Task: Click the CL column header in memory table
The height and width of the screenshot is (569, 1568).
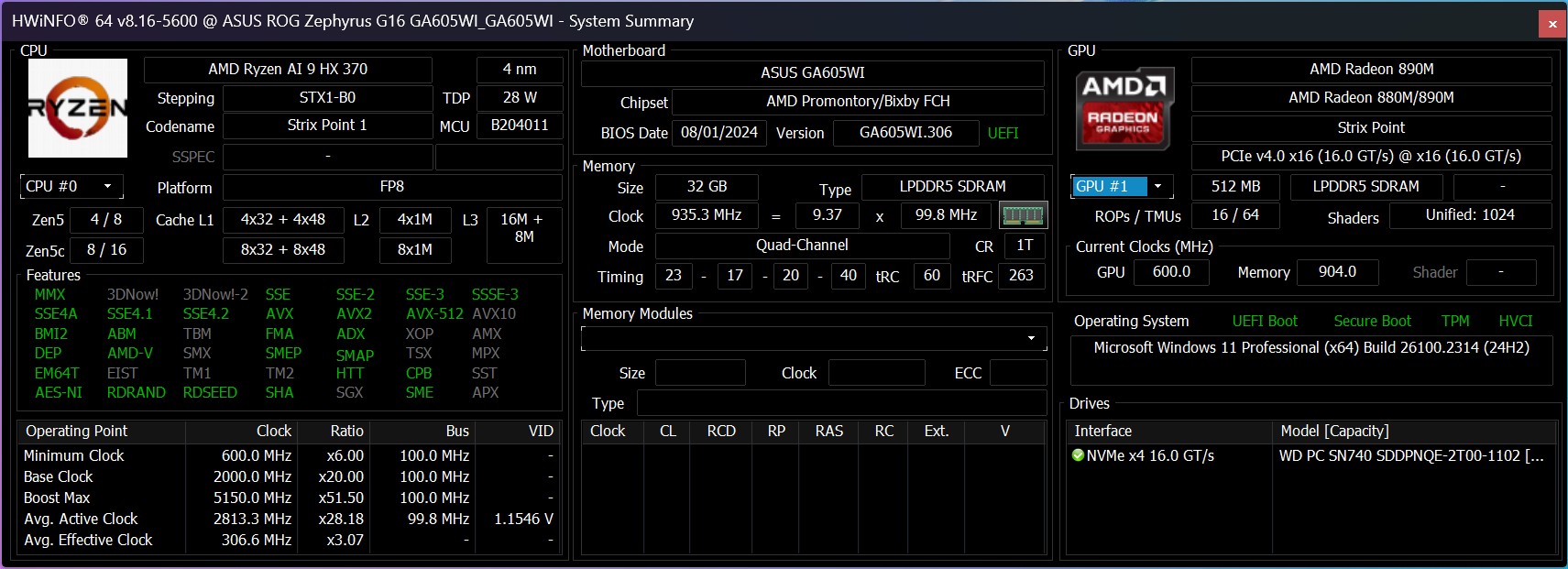Action: tap(668, 431)
